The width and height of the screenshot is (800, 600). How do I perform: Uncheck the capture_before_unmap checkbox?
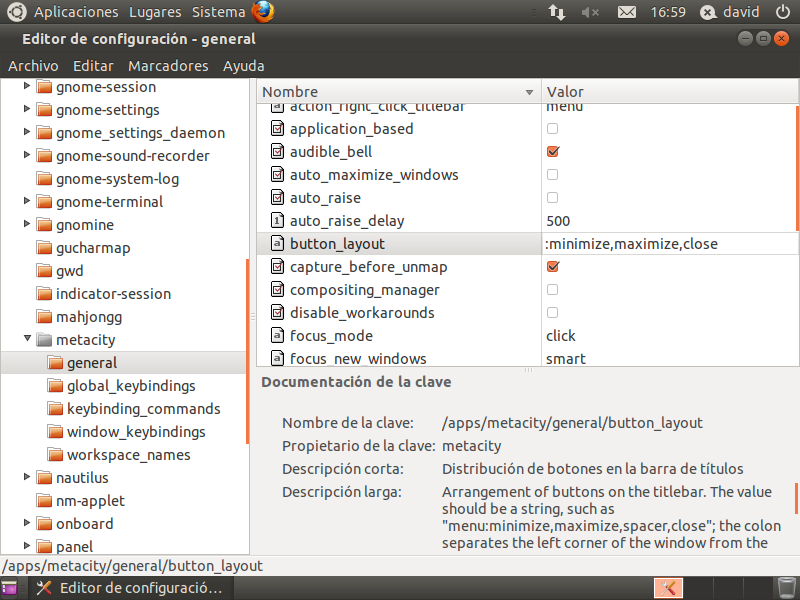coord(553,266)
